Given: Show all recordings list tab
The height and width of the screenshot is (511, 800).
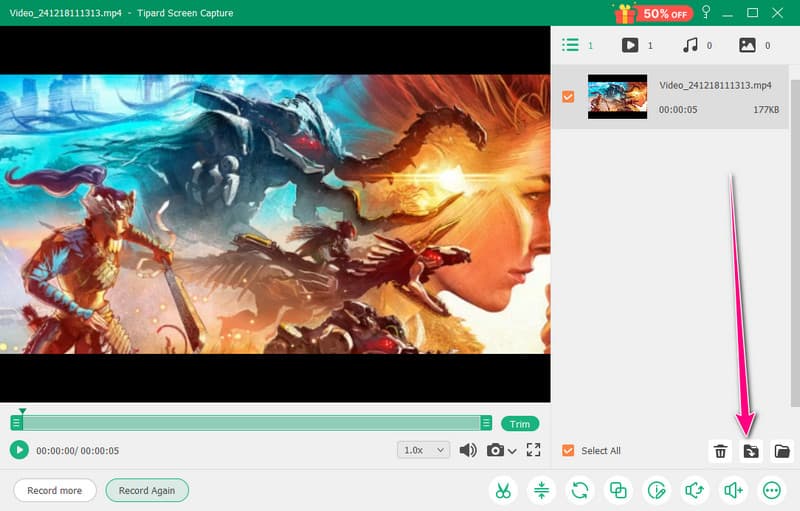Looking at the screenshot, I should (578, 45).
